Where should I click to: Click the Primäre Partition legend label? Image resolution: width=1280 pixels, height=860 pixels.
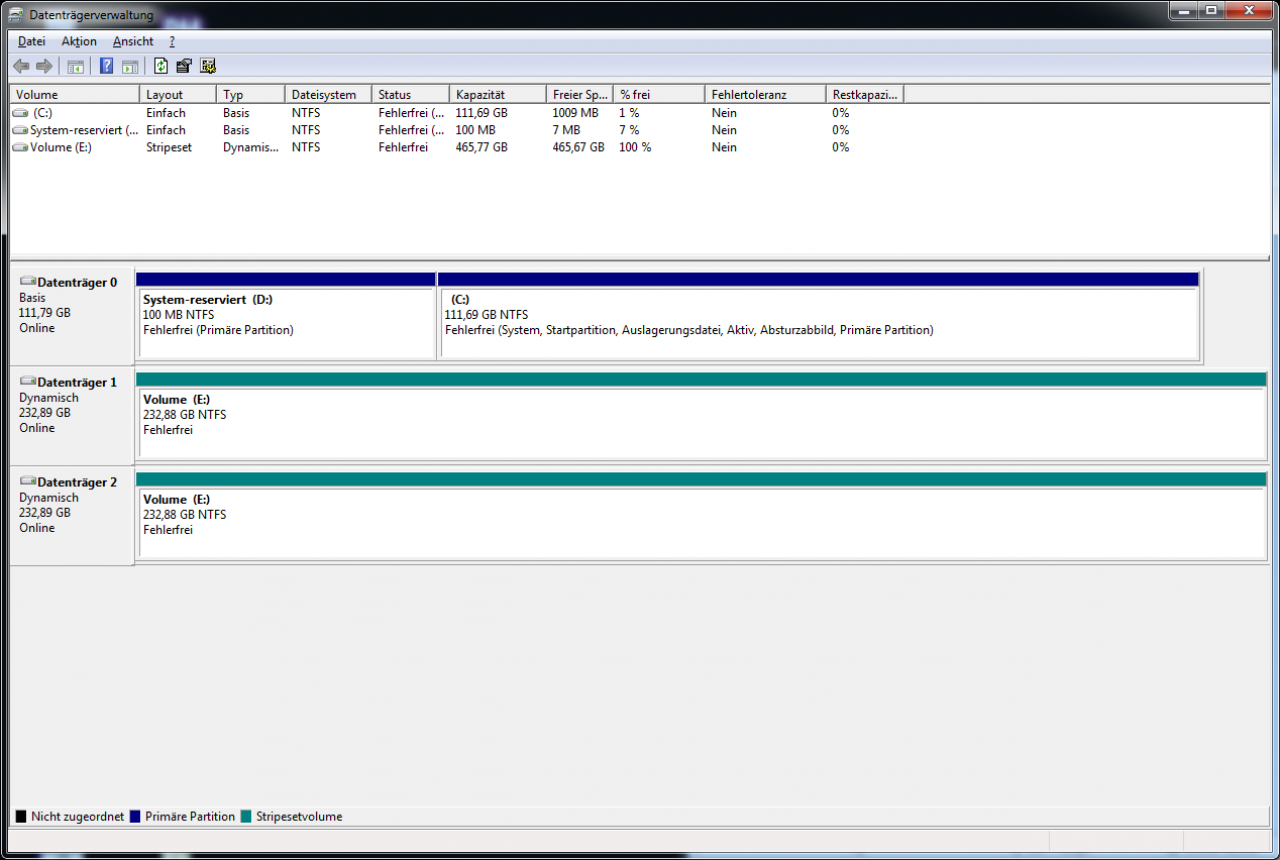pos(190,817)
